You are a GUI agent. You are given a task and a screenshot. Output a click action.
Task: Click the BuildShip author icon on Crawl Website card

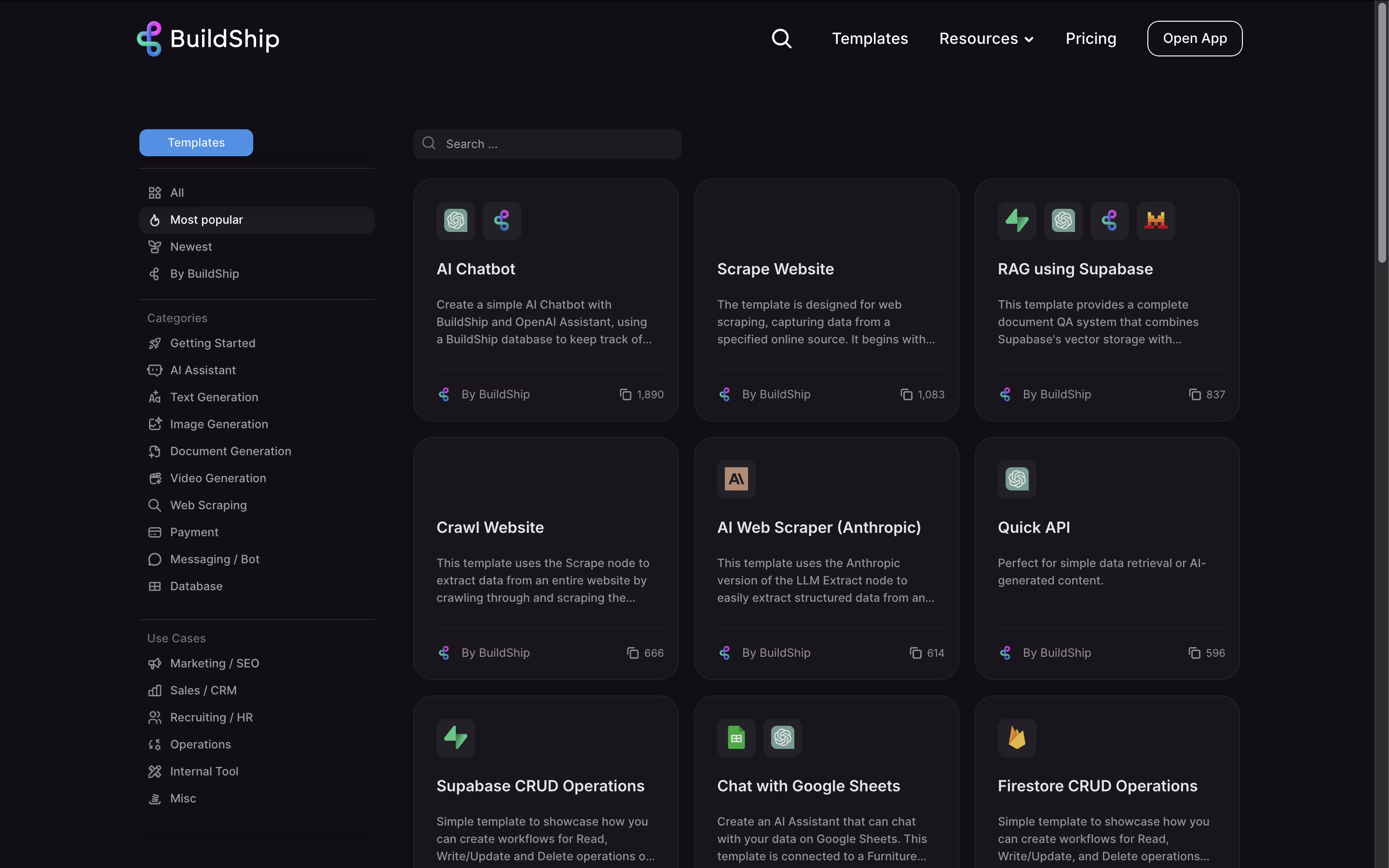[x=444, y=653]
